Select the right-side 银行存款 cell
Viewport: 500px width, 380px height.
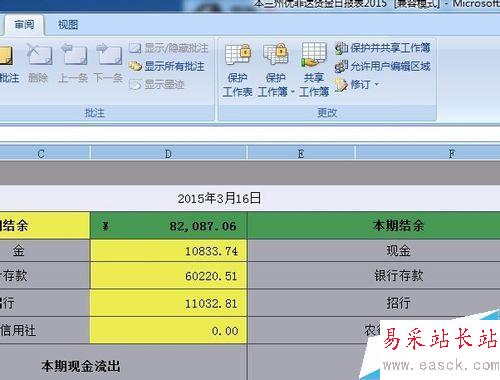pos(374,276)
